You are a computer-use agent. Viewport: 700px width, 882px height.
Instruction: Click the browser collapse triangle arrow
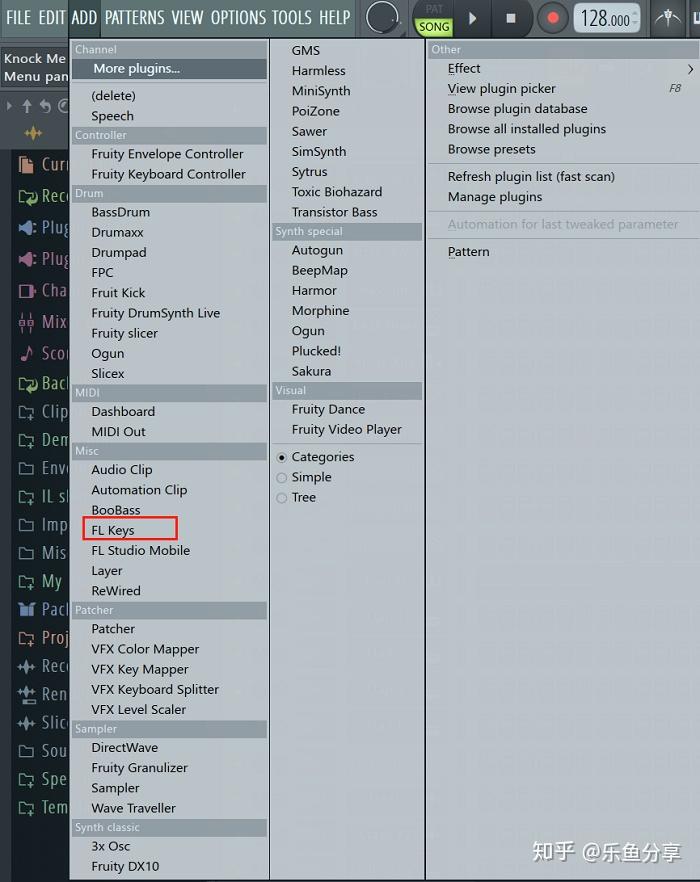click(10, 106)
